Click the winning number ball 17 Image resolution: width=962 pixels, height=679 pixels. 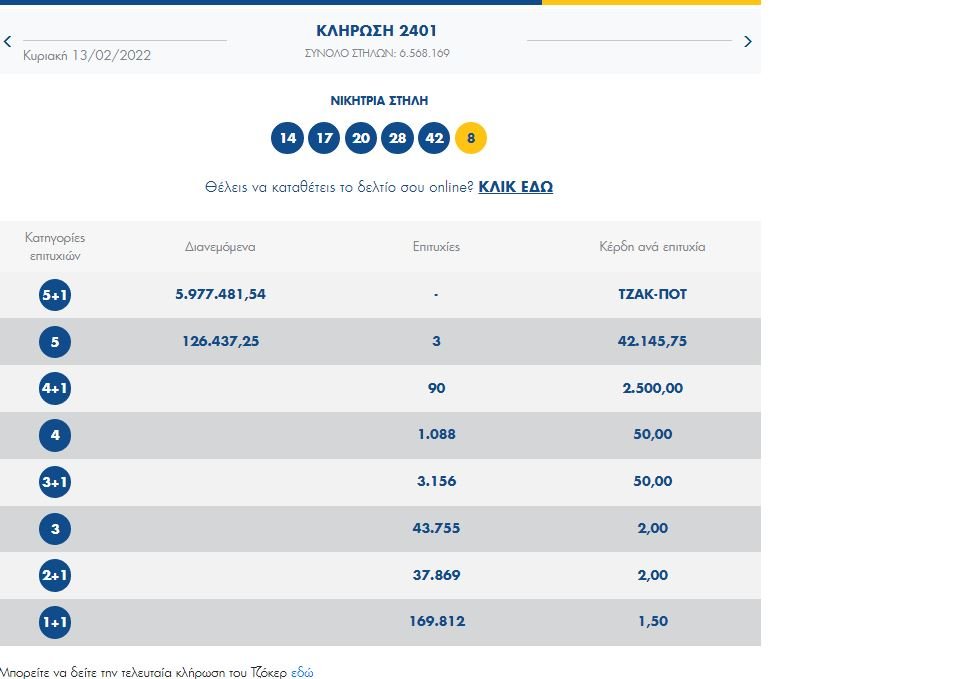click(324, 138)
